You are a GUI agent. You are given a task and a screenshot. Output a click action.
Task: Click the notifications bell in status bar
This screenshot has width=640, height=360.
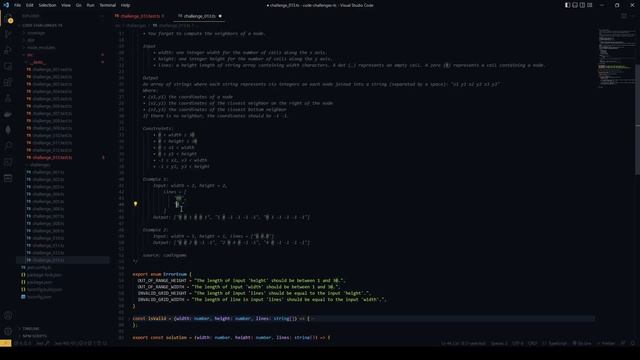[x=633, y=343]
